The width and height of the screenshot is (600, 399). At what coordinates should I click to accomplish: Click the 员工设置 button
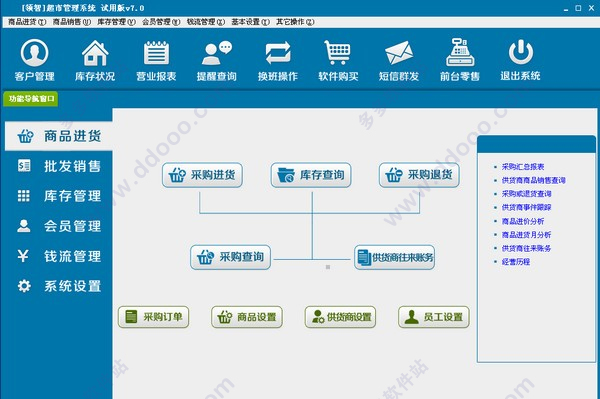(x=434, y=317)
